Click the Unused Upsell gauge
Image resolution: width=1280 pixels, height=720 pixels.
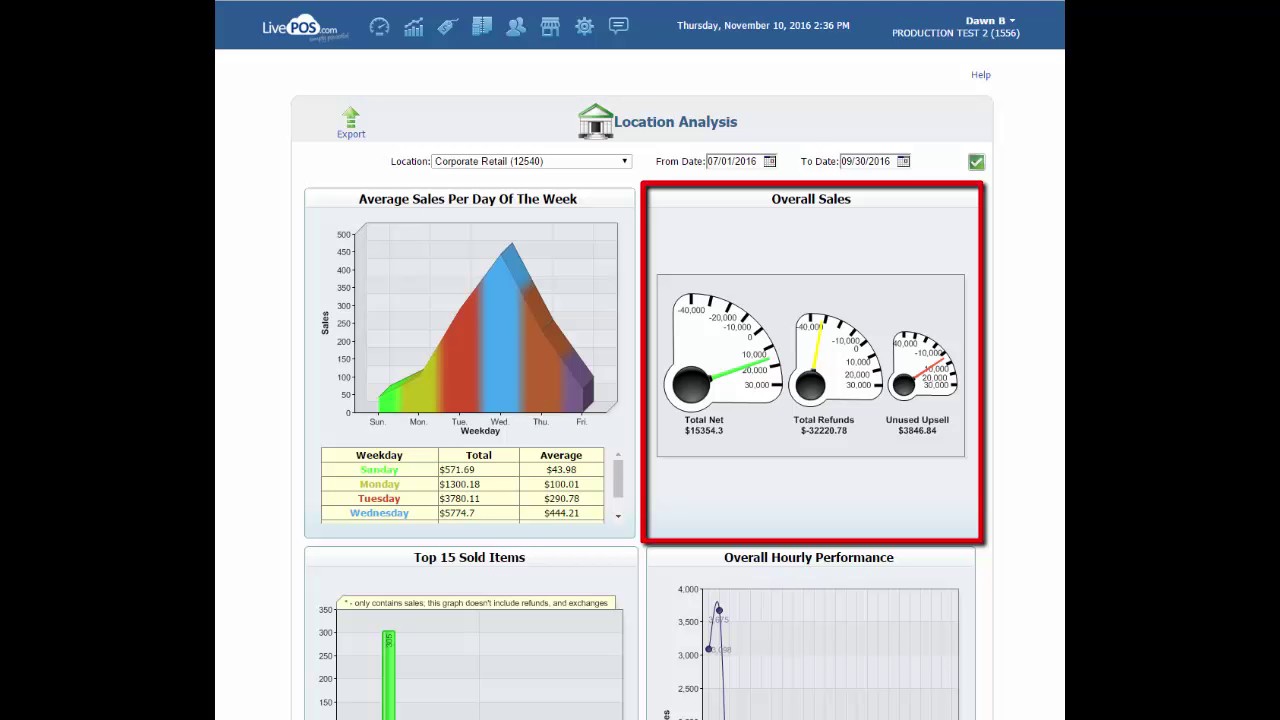click(x=922, y=366)
